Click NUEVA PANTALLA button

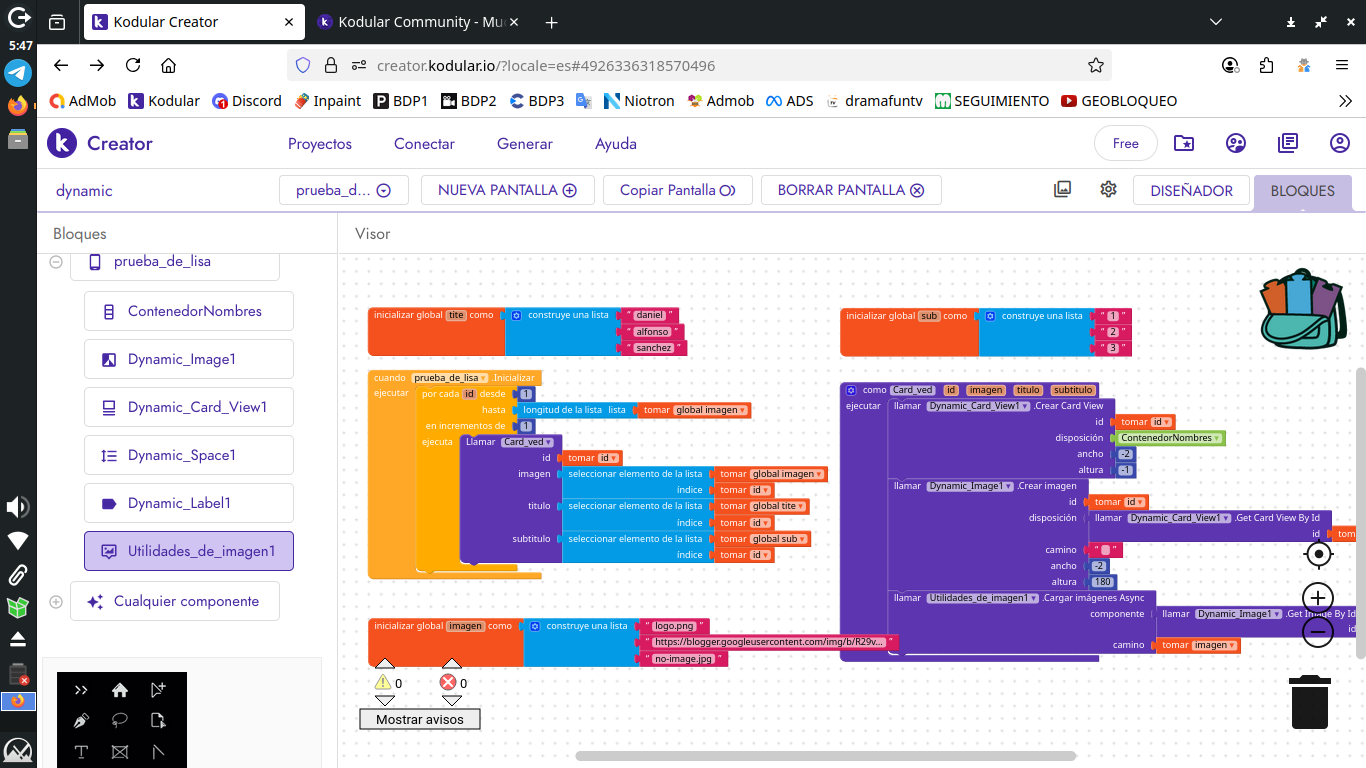(508, 190)
